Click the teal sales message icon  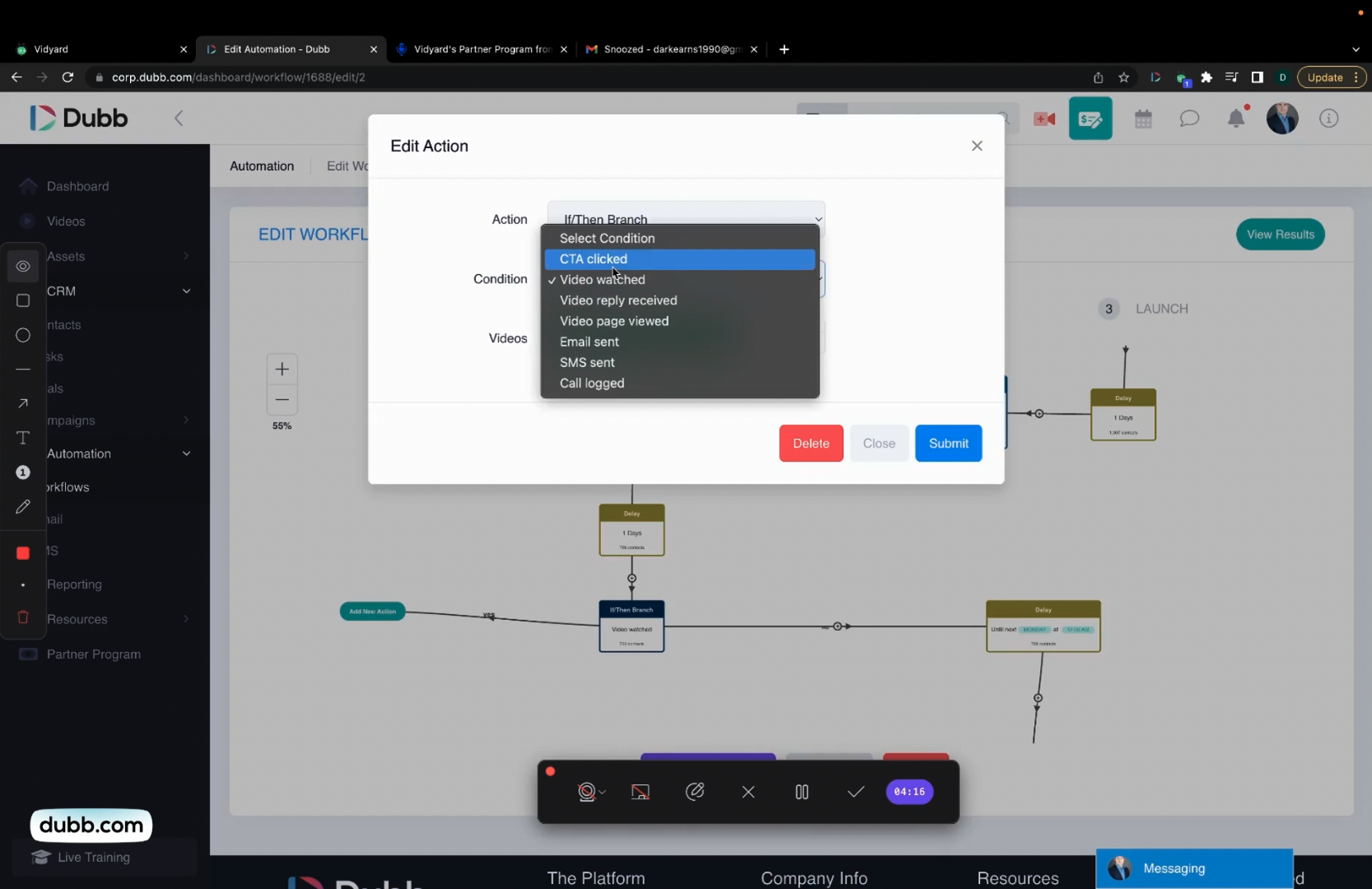pyautogui.click(x=1090, y=119)
